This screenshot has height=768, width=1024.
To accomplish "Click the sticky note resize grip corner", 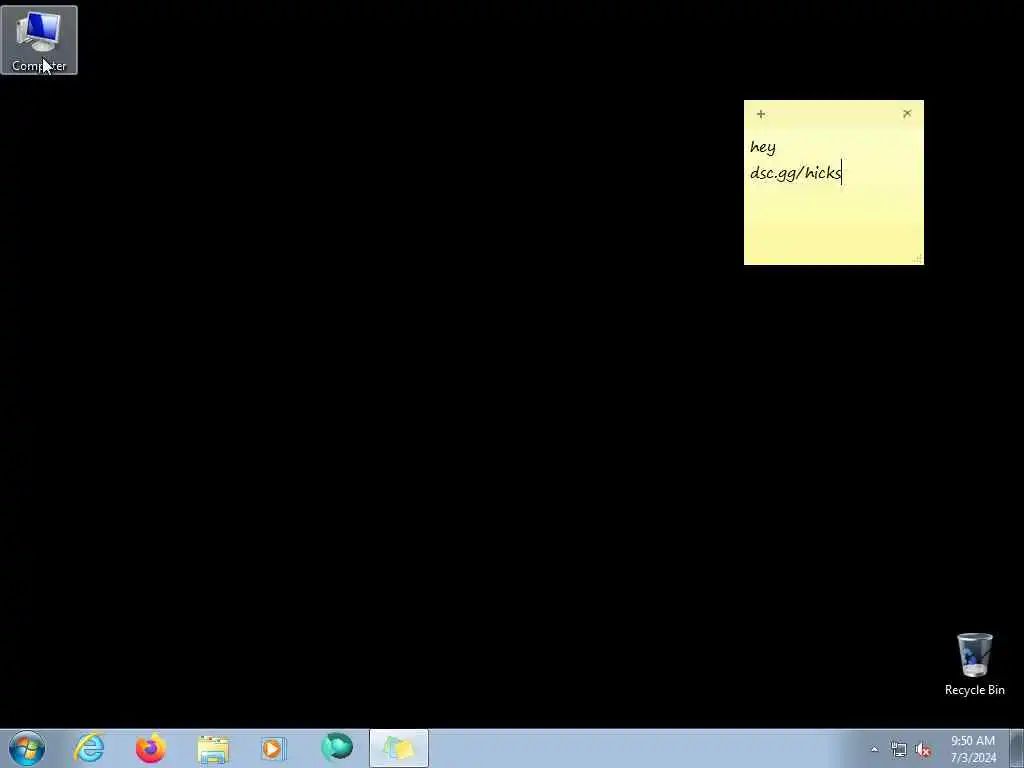I will tap(918, 259).
